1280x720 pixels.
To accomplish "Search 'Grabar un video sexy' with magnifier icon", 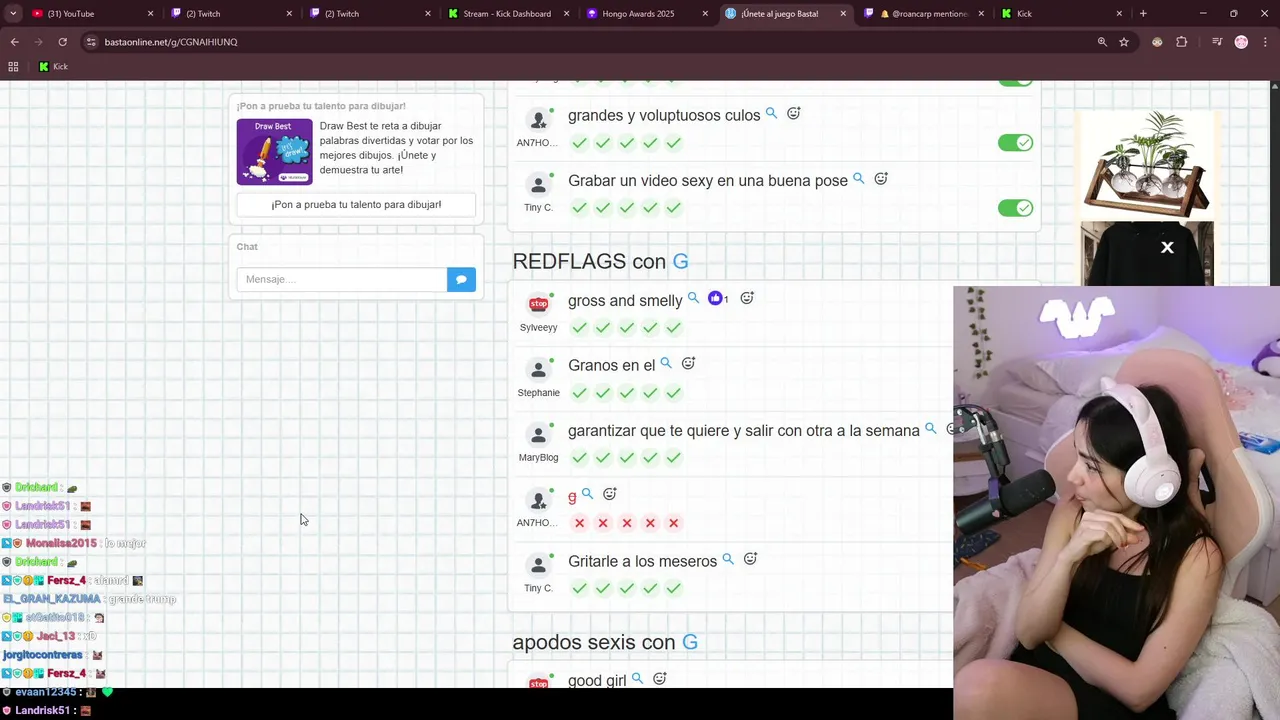I will coord(858,179).
